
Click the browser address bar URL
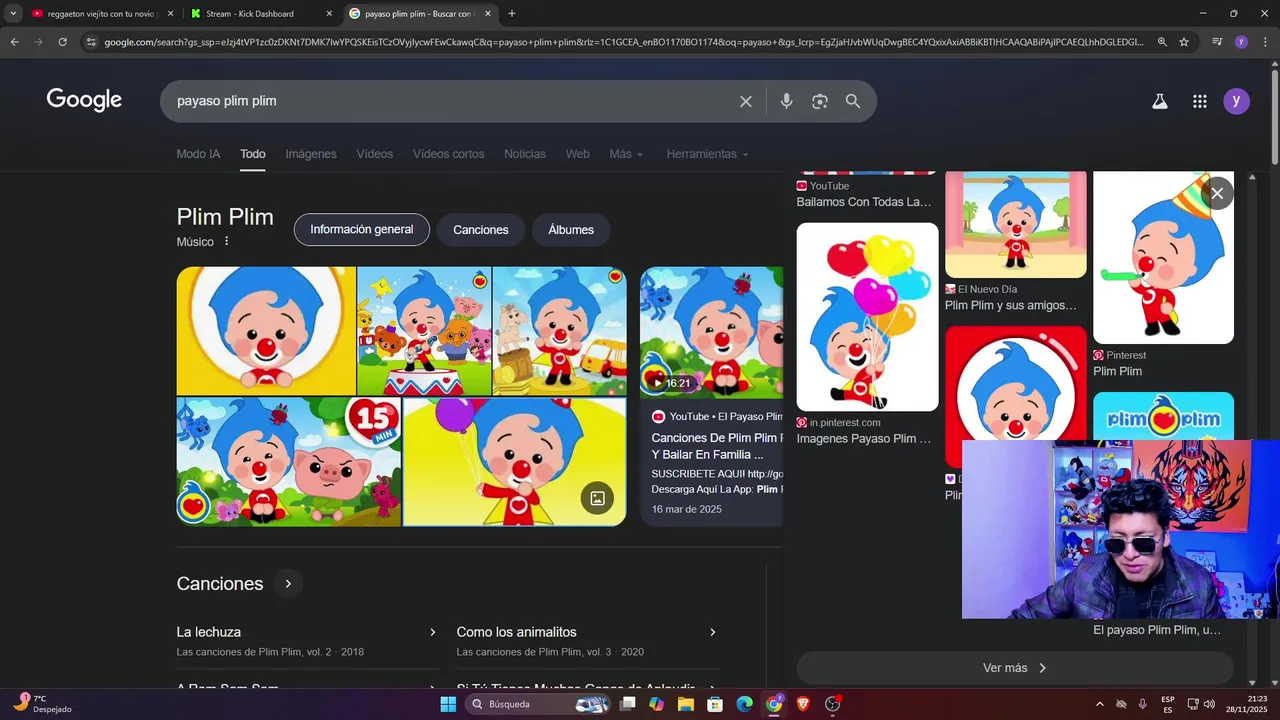tap(623, 42)
